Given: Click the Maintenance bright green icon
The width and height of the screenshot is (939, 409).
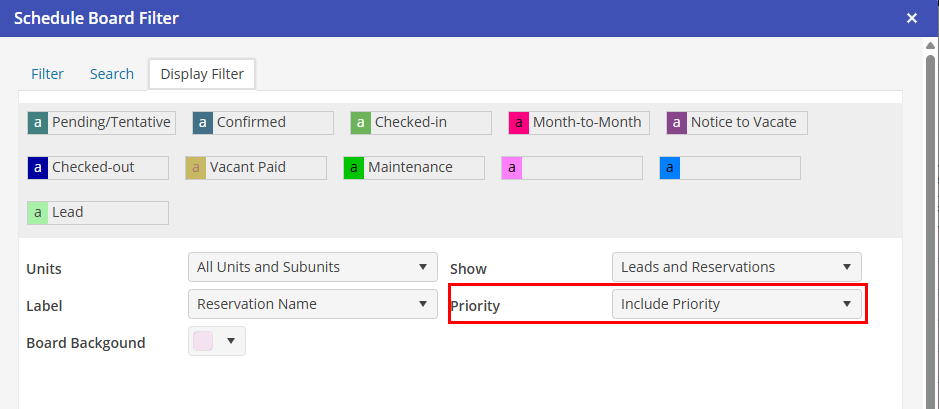Looking at the screenshot, I should [354, 168].
